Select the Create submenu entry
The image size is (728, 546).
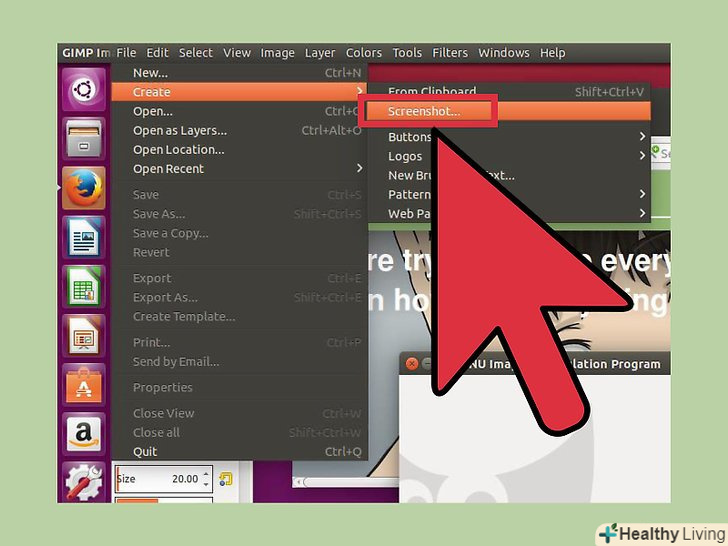click(x=239, y=92)
